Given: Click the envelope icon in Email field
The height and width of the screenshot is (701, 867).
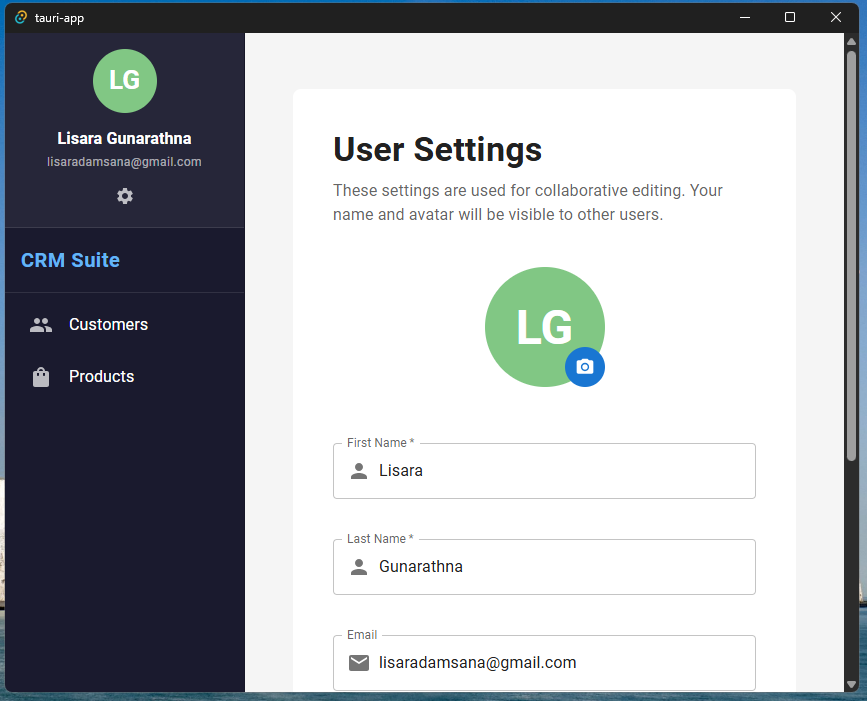Looking at the screenshot, I should 359,662.
